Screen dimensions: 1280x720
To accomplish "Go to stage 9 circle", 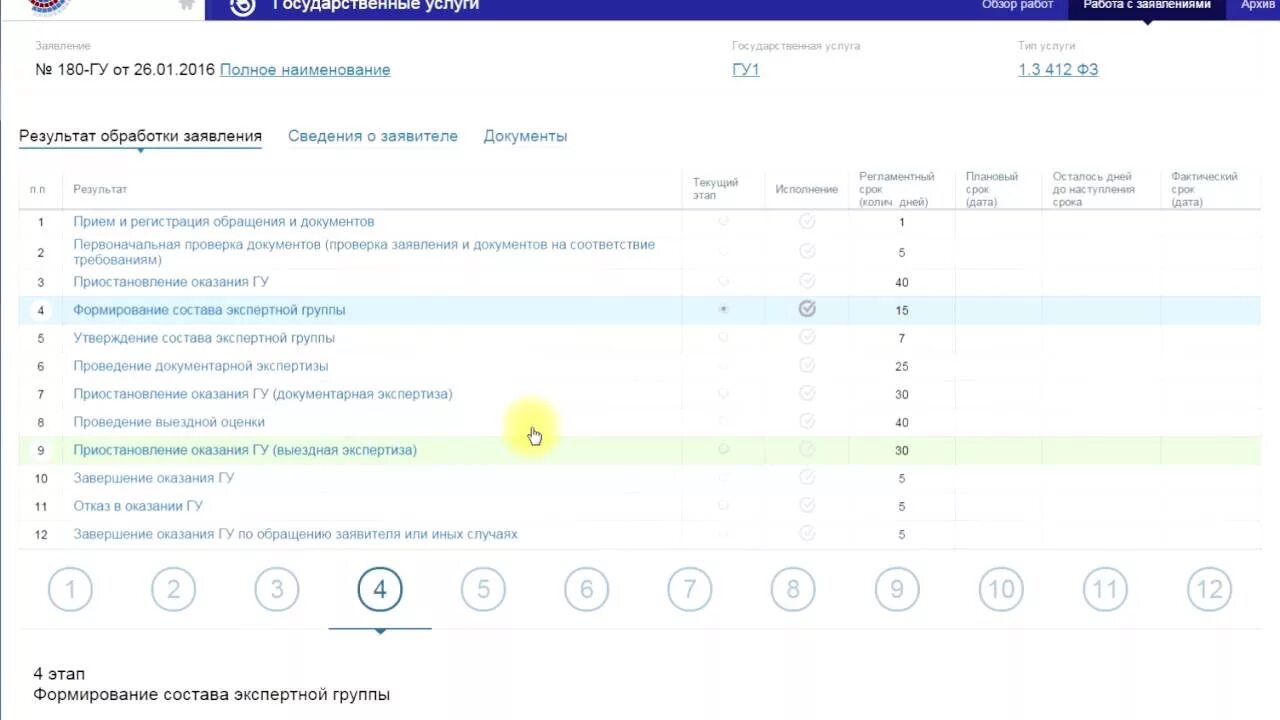I will click(x=897, y=590).
